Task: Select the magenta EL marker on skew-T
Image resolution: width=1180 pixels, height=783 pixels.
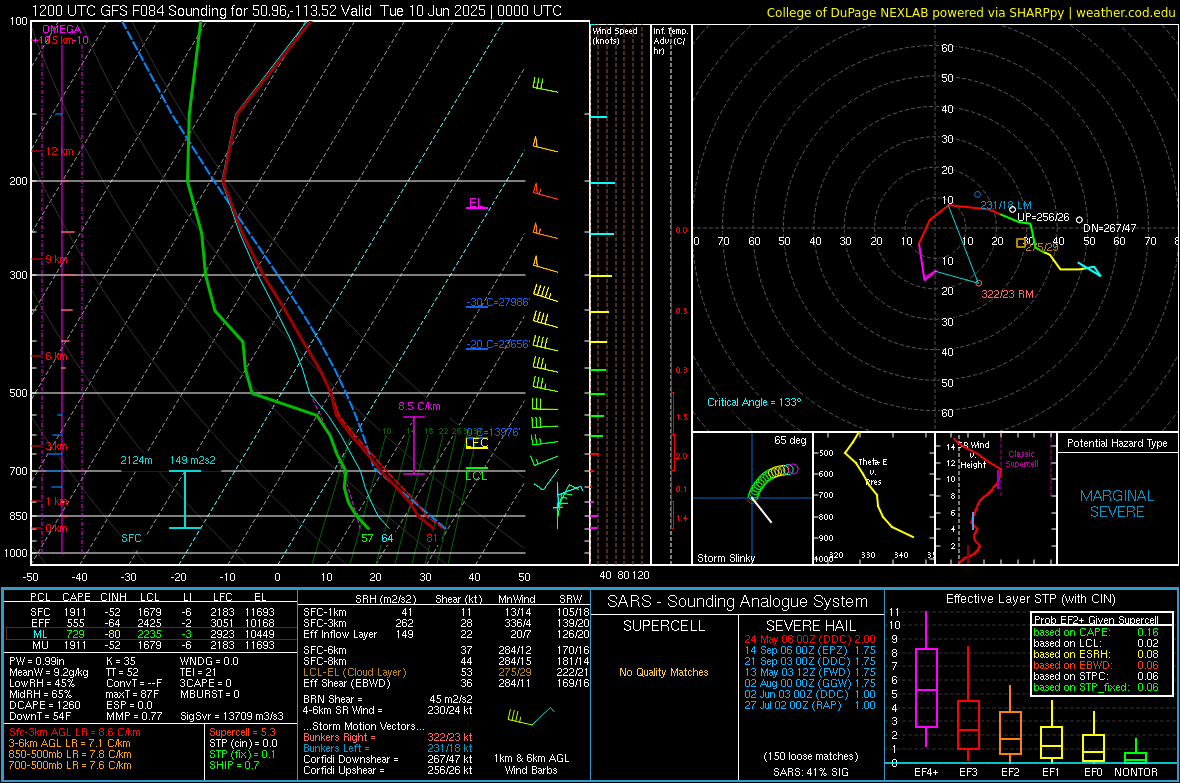Action: (x=476, y=203)
